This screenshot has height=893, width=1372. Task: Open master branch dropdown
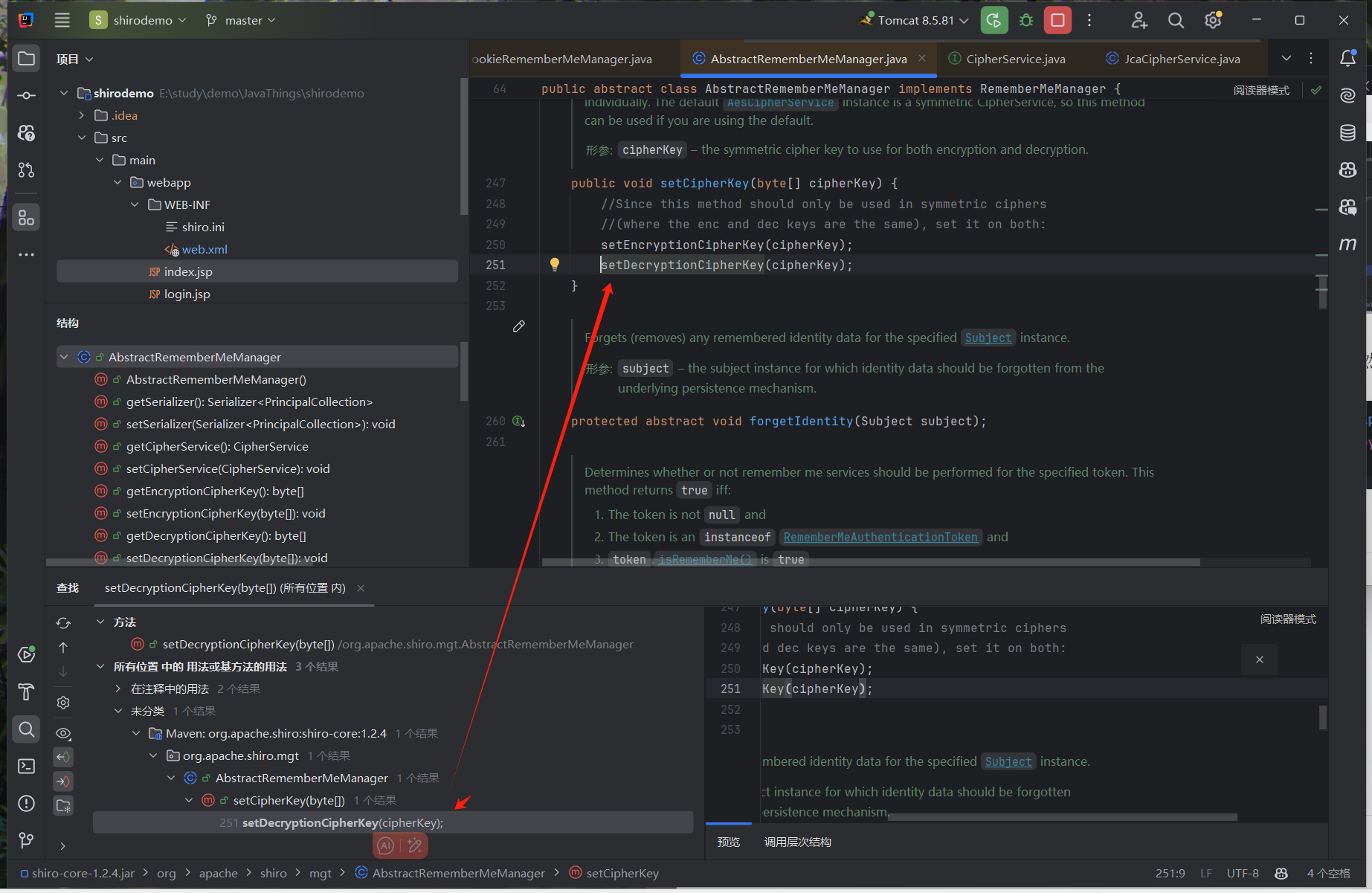click(240, 20)
